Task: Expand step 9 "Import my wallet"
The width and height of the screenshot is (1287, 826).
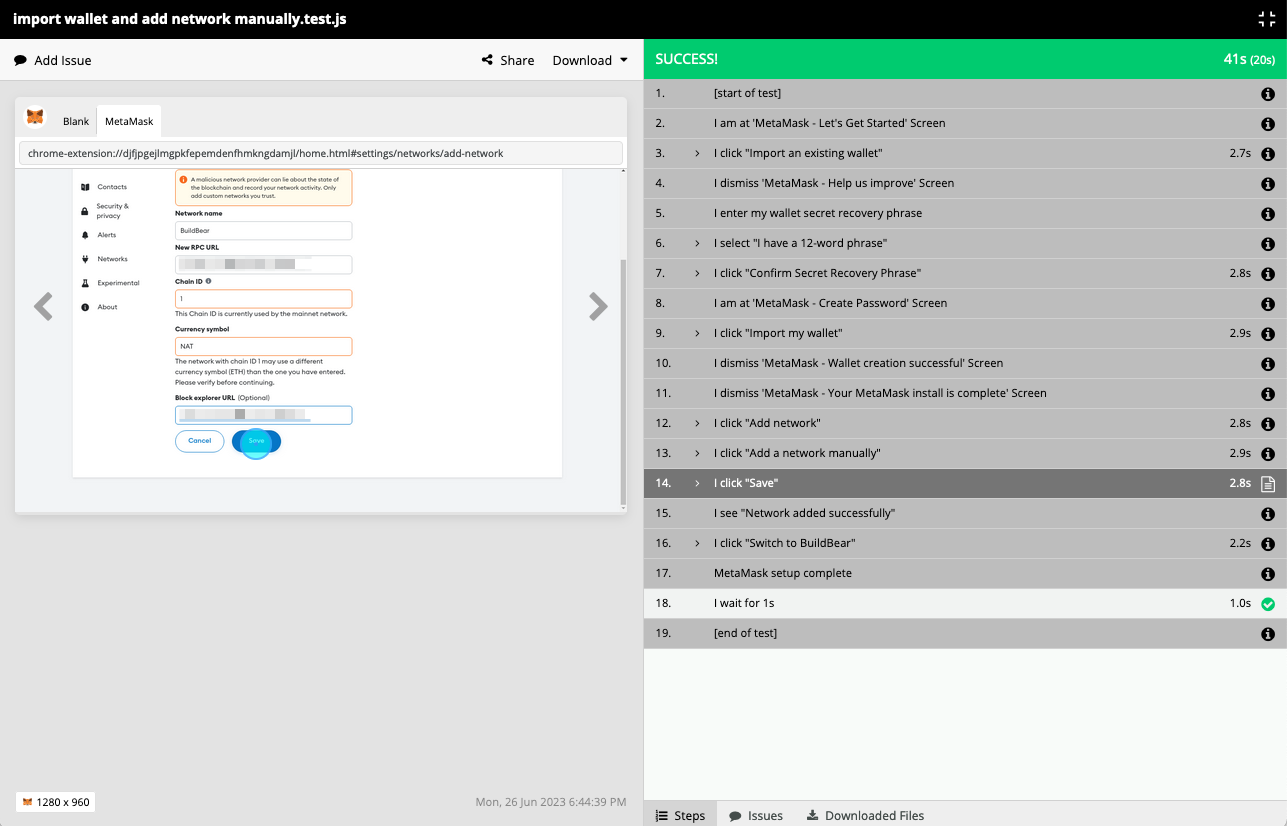Action: (697, 334)
